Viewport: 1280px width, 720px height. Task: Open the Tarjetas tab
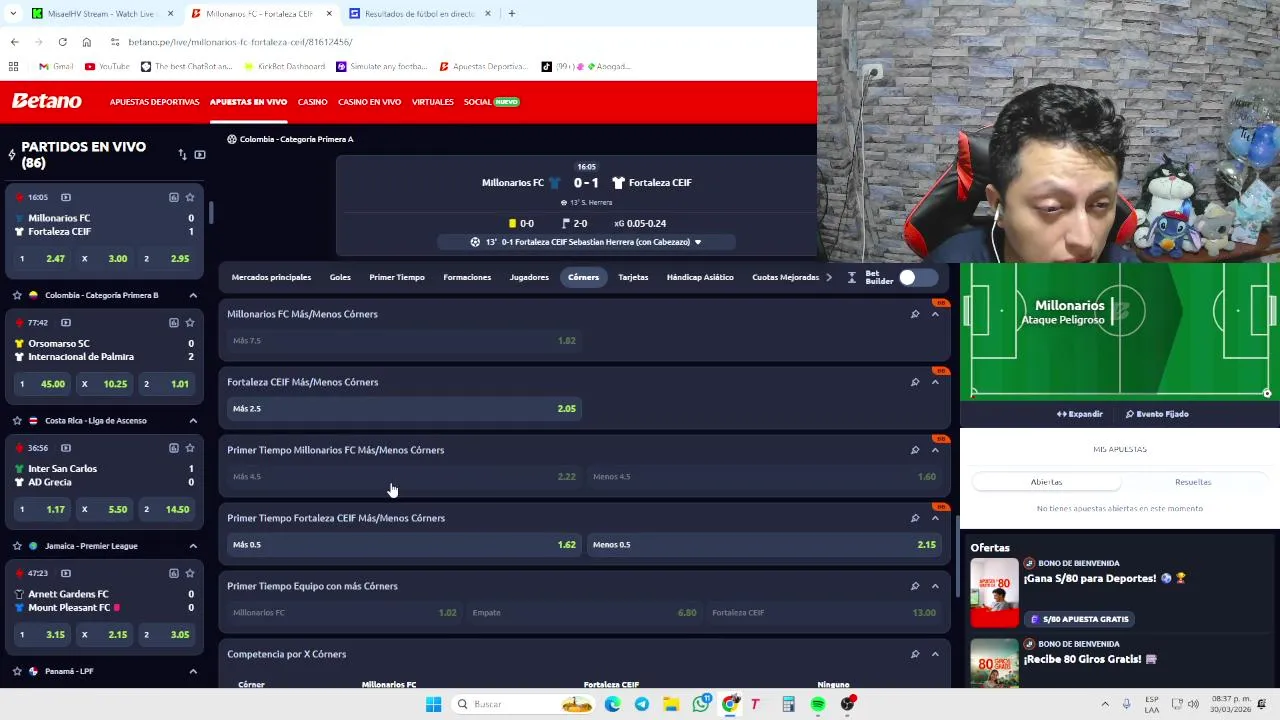tap(633, 277)
